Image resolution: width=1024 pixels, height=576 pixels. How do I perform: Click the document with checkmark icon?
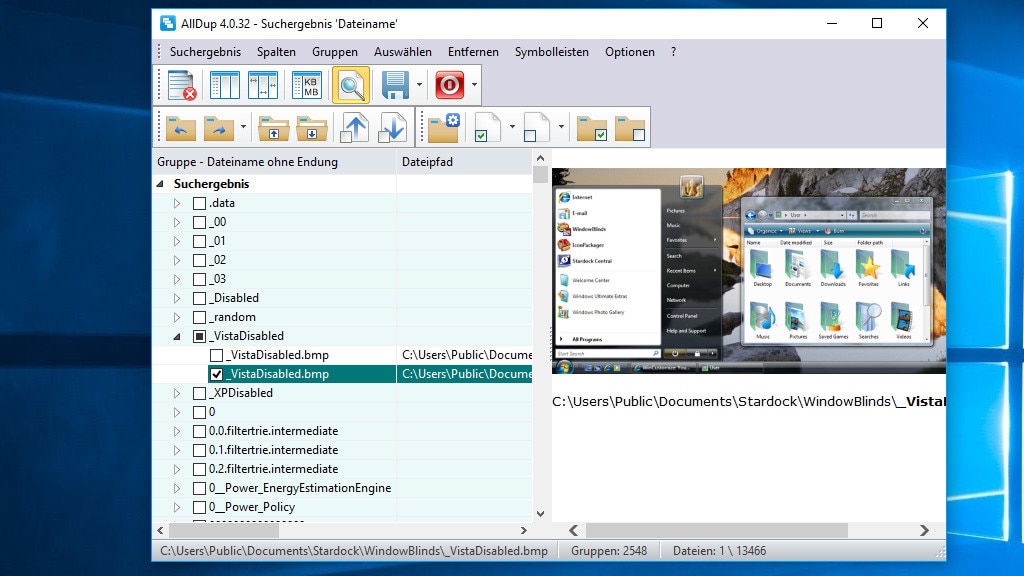[487, 127]
